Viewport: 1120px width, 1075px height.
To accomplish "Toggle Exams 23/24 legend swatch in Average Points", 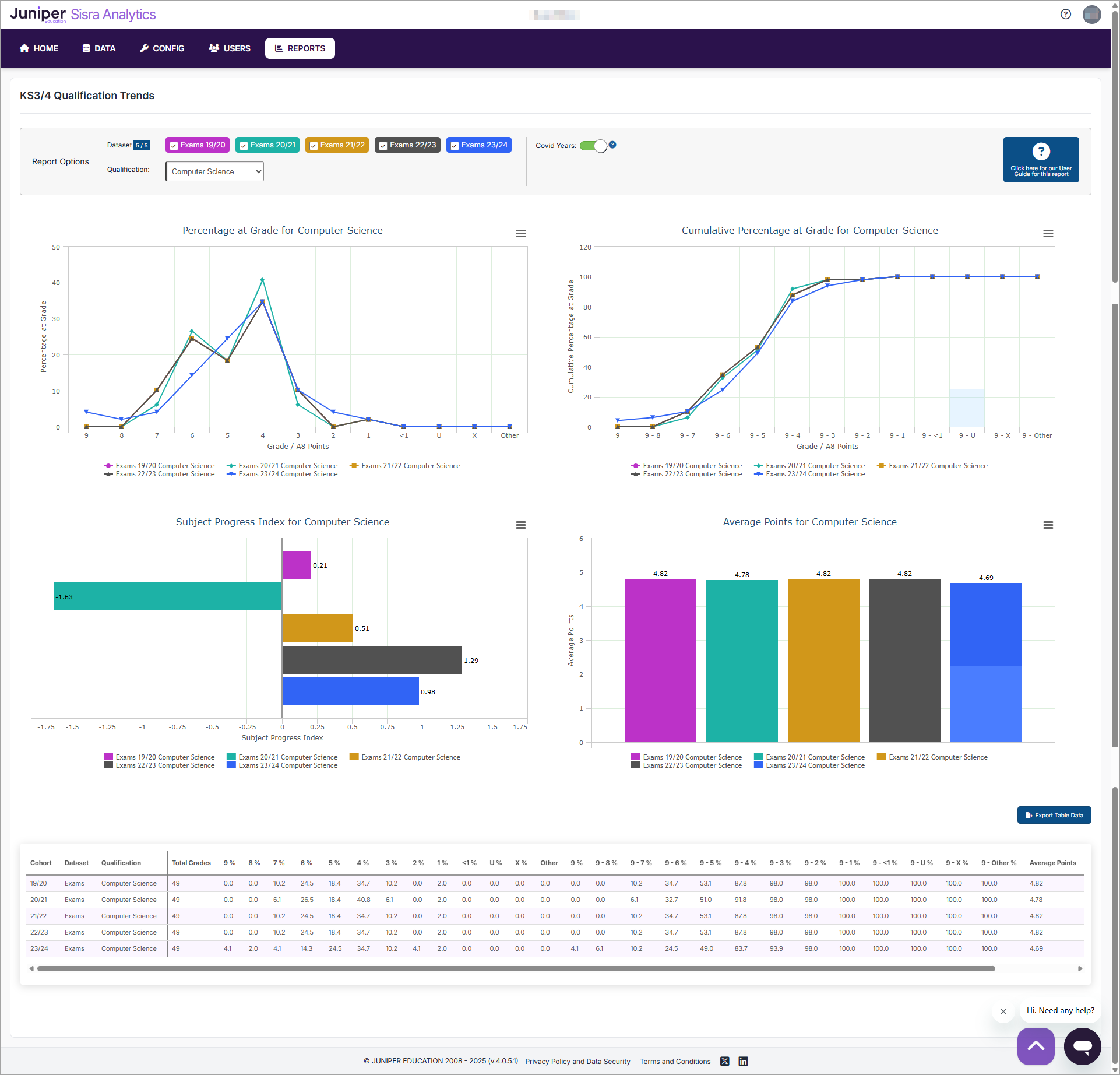I will pos(758,765).
